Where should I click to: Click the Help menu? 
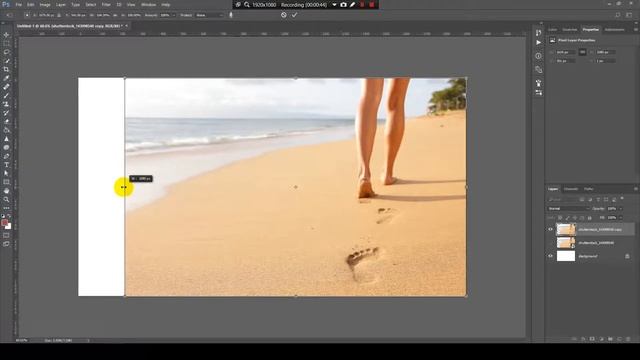tap(165, 4)
